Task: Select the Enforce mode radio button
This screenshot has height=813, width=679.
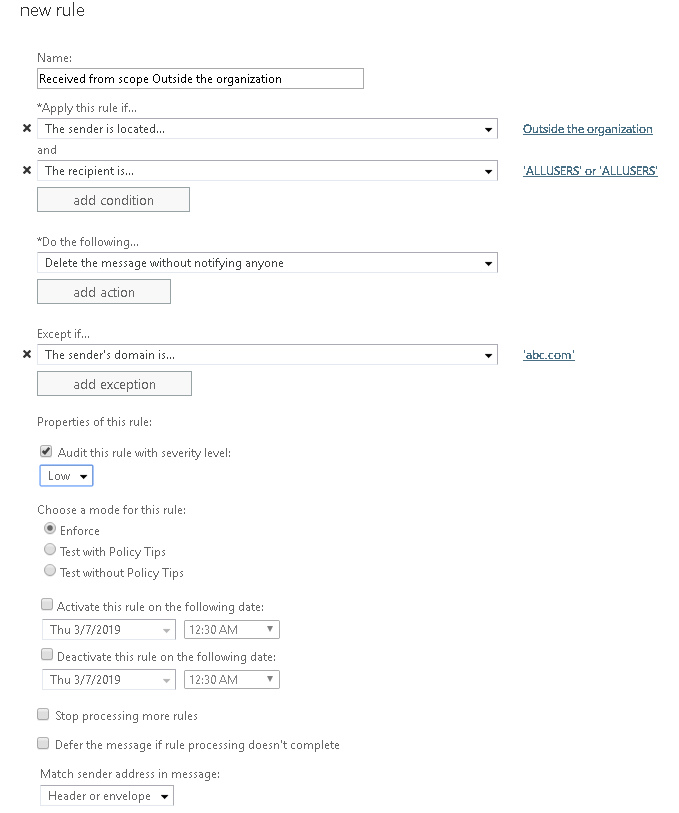Action: (x=50, y=530)
